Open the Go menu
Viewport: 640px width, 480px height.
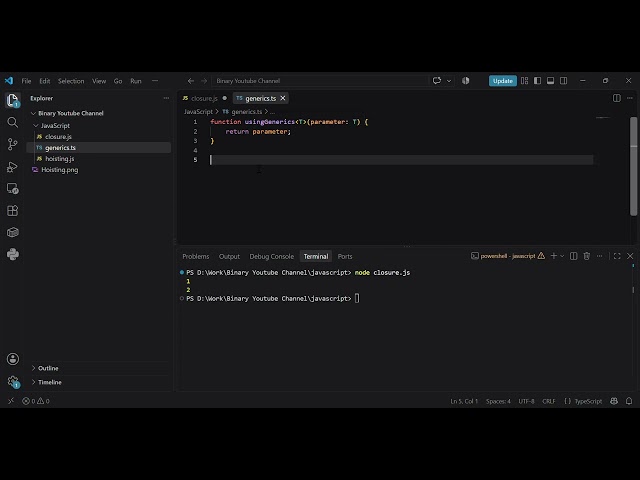pyautogui.click(x=118, y=81)
